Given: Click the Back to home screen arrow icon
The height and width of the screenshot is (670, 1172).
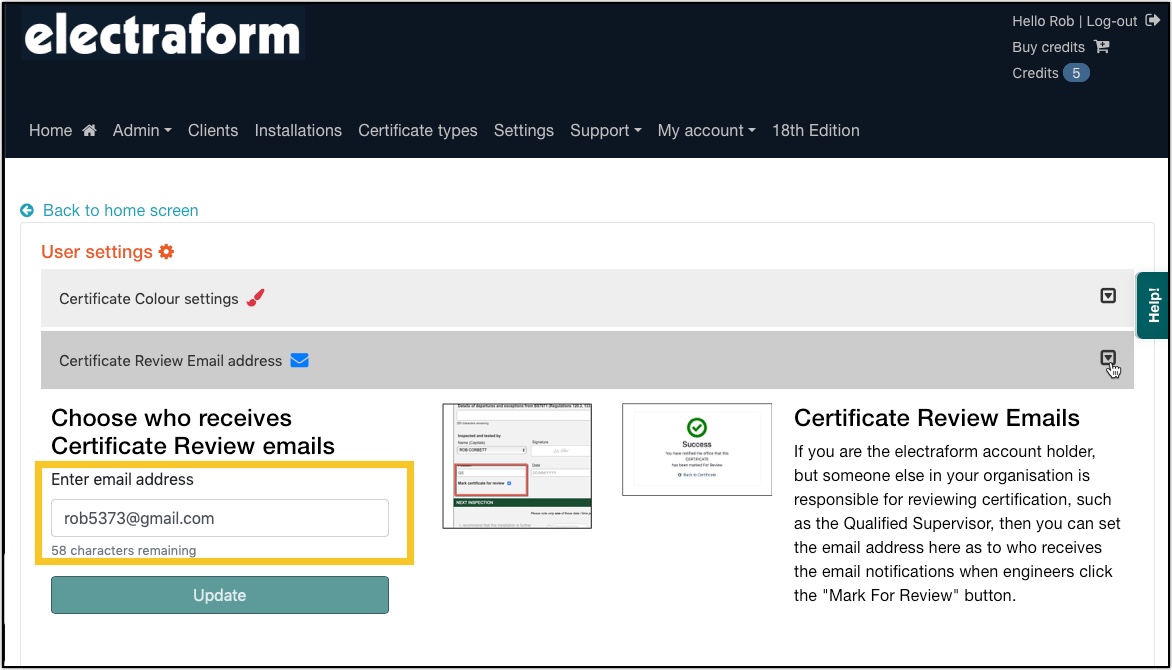Looking at the screenshot, I should point(28,210).
